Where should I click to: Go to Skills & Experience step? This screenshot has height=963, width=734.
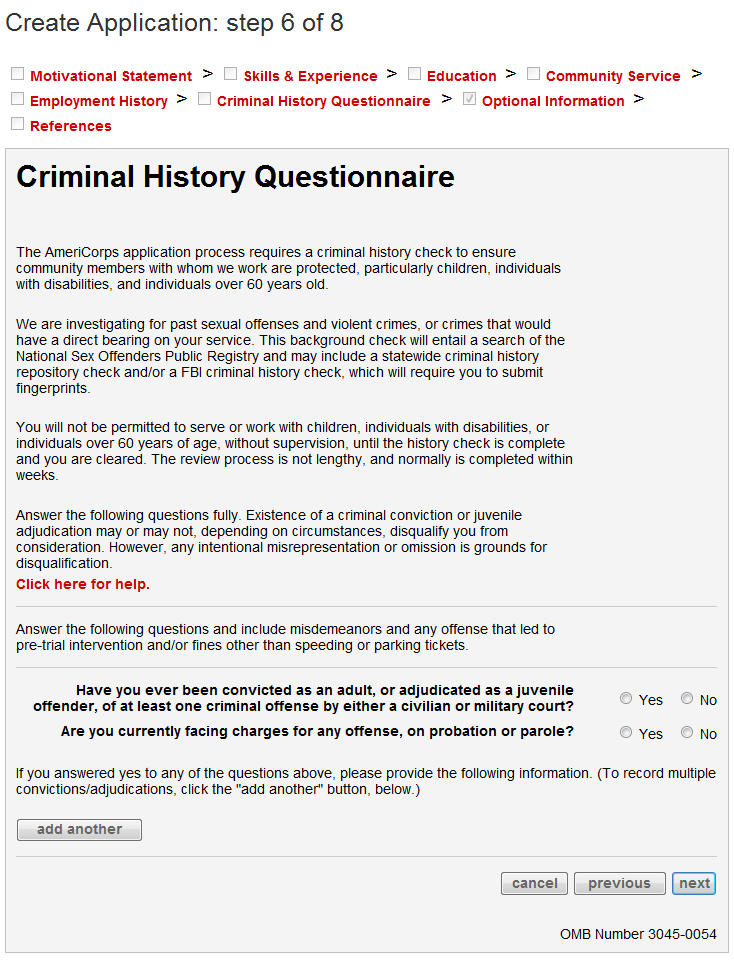310,76
